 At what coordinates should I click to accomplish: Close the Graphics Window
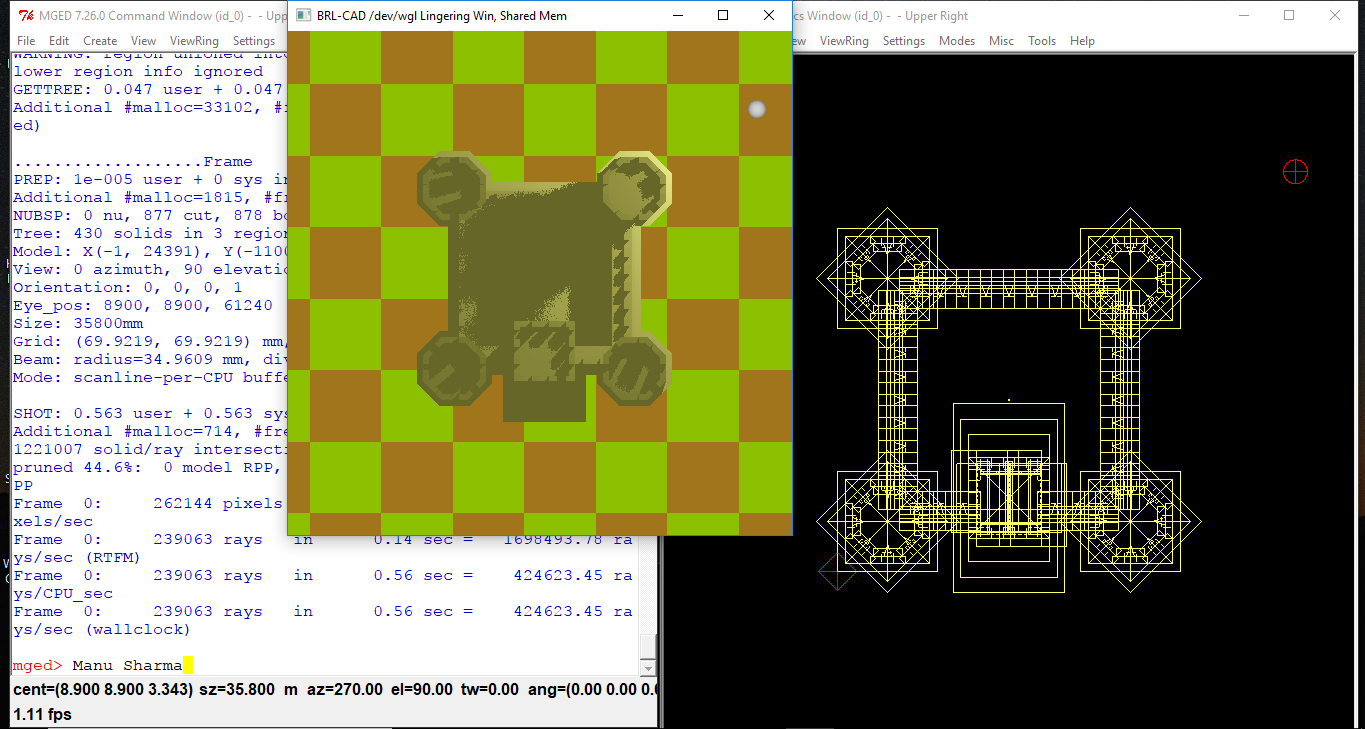[x=1335, y=16]
